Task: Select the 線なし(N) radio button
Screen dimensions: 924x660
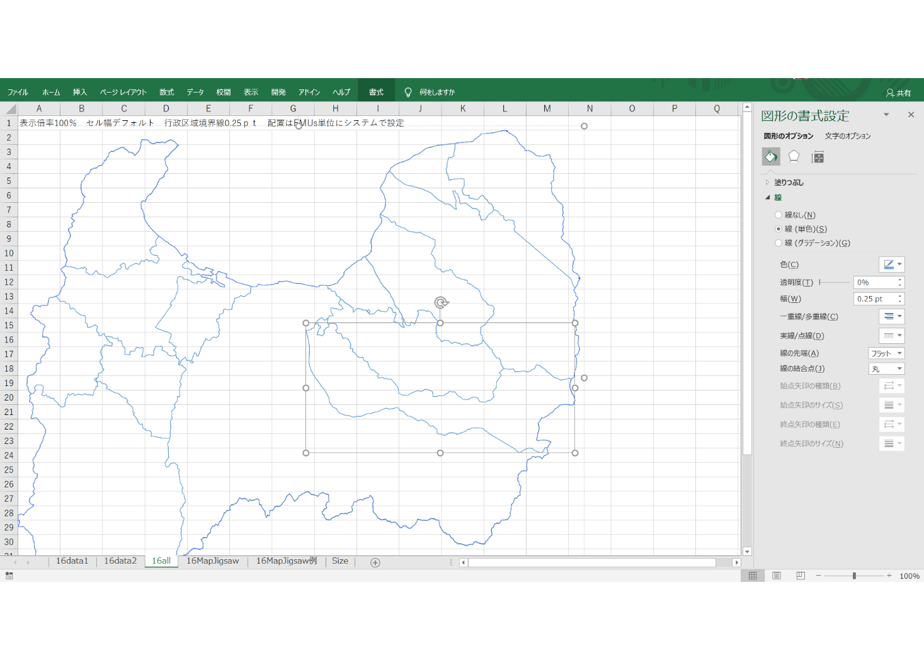Action: click(x=778, y=215)
